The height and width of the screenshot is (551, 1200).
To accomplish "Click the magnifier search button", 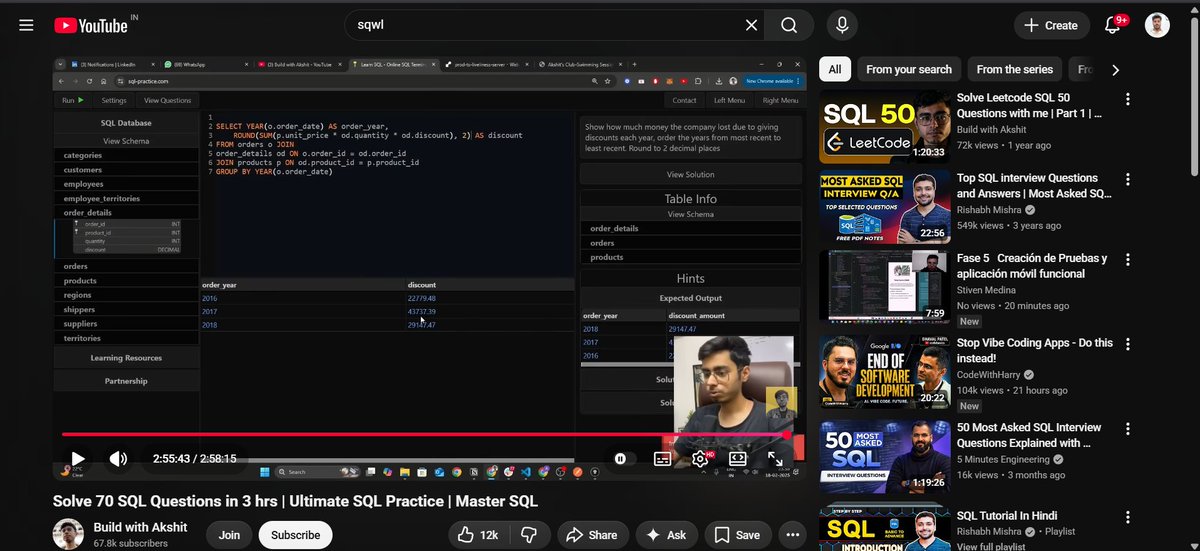I will tap(789, 25).
